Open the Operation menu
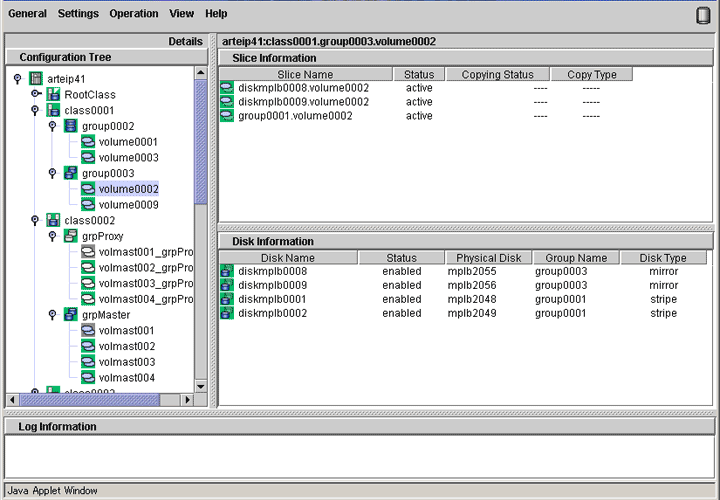The height and width of the screenshot is (500, 720). (134, 14)
